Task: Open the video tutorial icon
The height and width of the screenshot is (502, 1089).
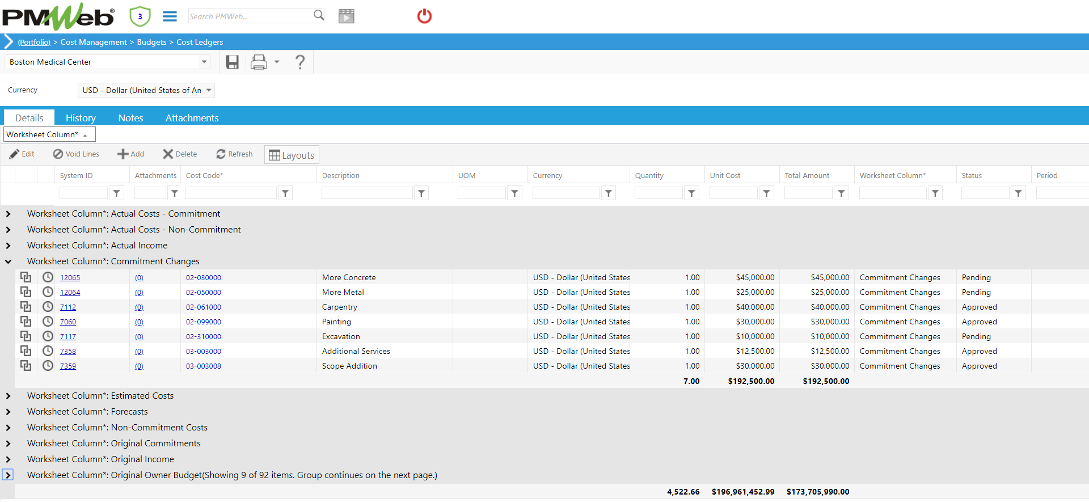Action: 346,16
